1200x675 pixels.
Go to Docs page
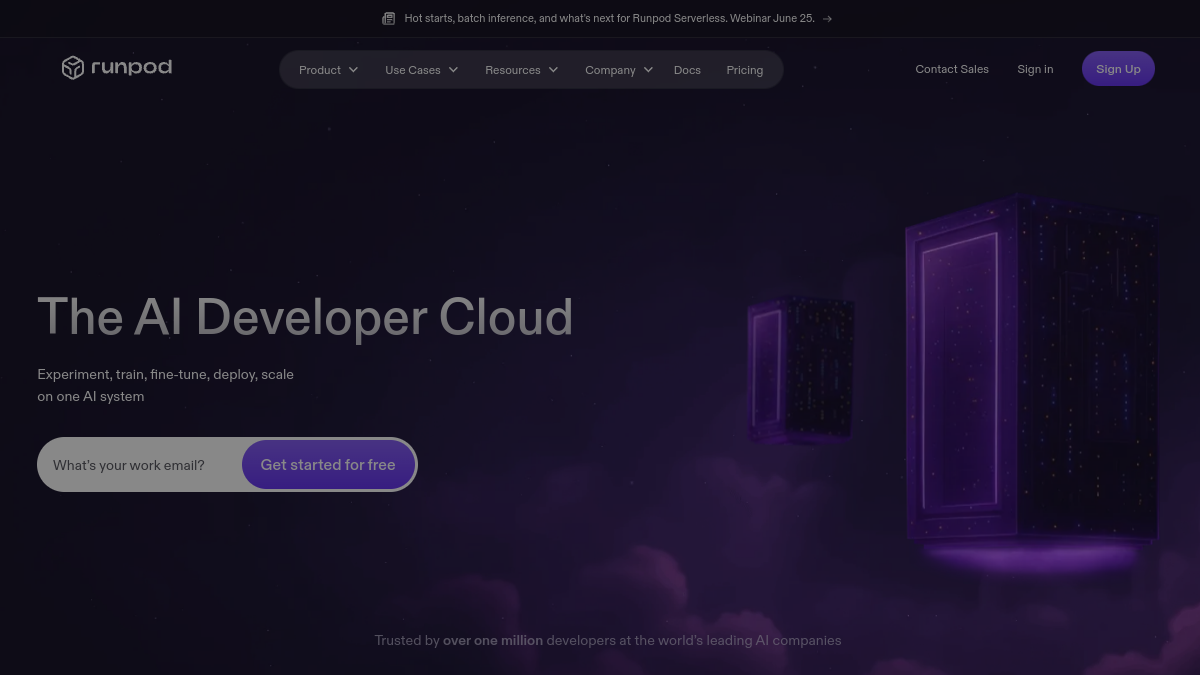pyautogui.click(x=687, y=70)
